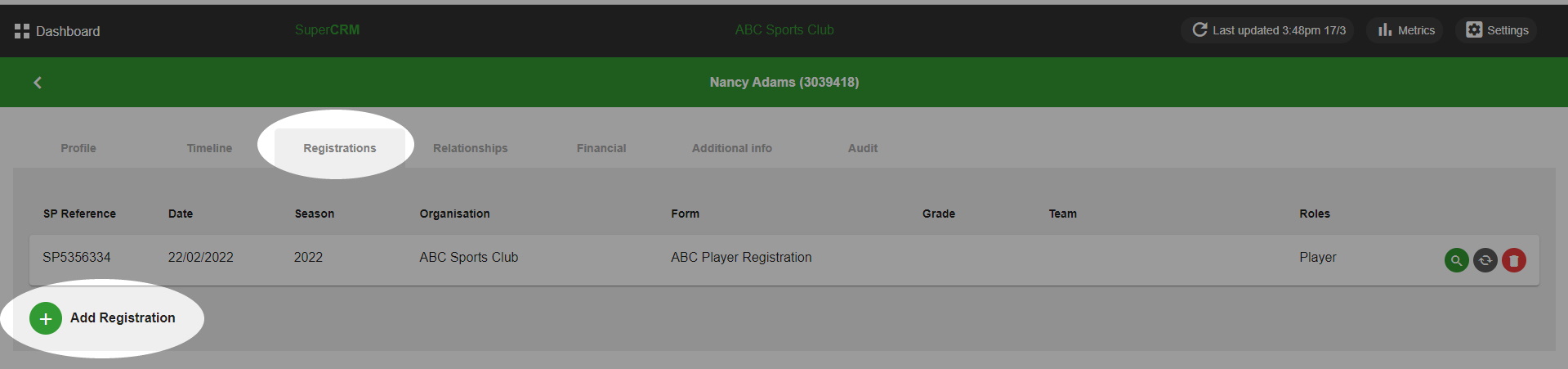1568x369 pixels.
Task: Open the Profile tab
Action: click(x=78, y=148)
